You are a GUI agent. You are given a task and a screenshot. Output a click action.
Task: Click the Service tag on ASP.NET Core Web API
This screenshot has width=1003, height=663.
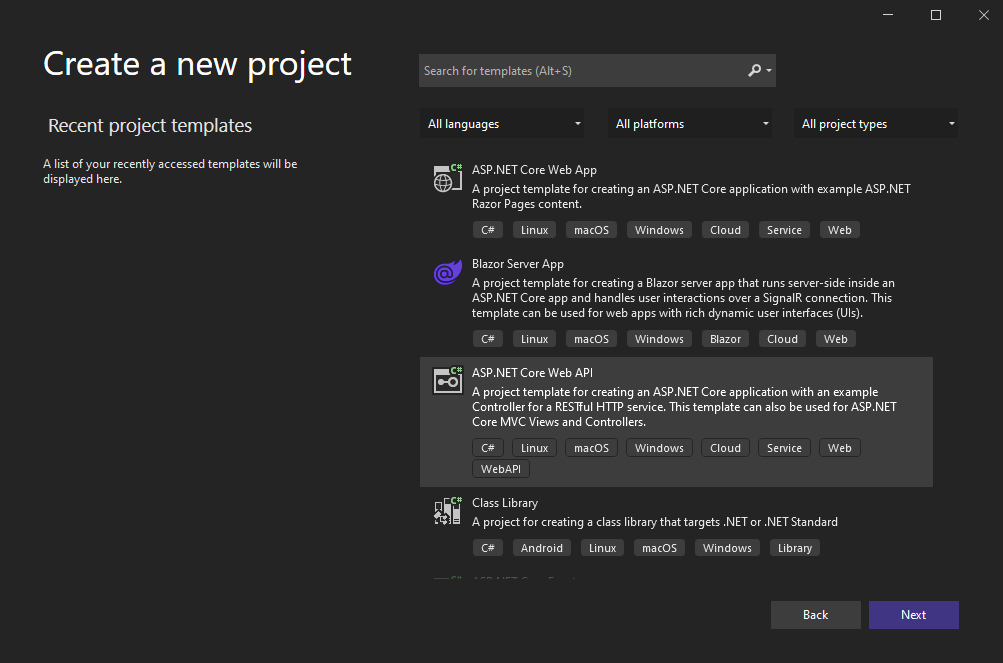click(x=784, y=448)
